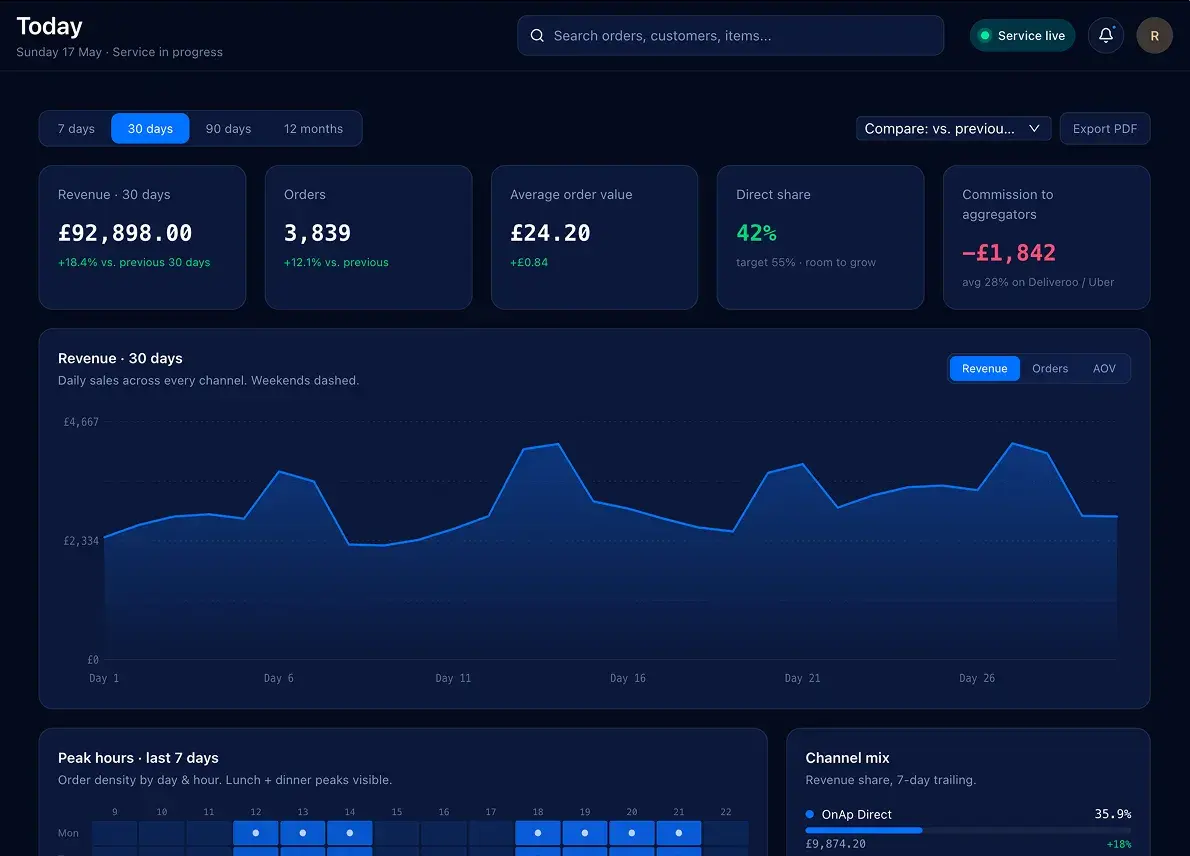Click the £4,667 y-axis label
Viewport: 1190px width, 856px height.
[81, 422]
